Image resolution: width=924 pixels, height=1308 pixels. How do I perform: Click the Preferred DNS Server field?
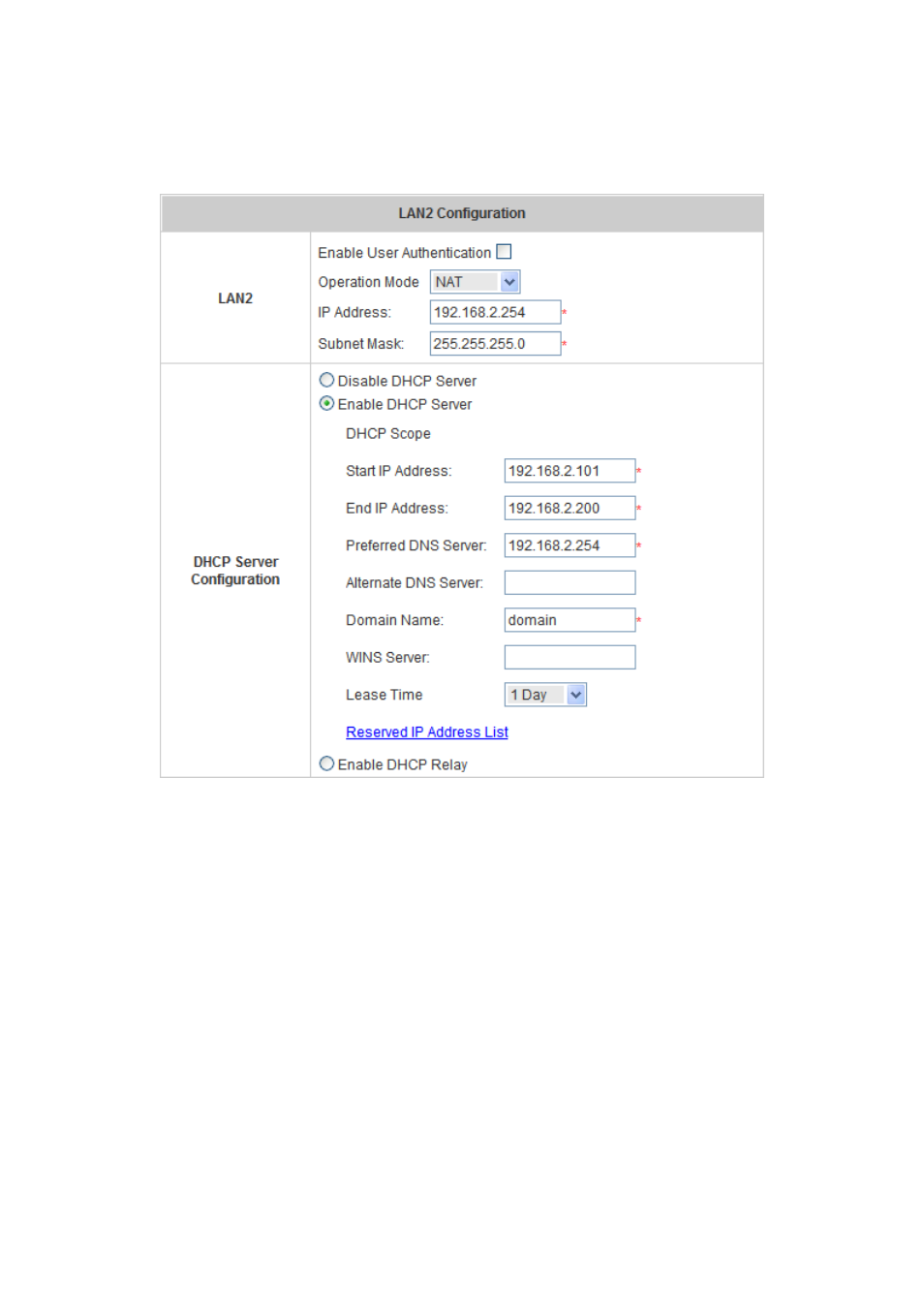[570, 545]
